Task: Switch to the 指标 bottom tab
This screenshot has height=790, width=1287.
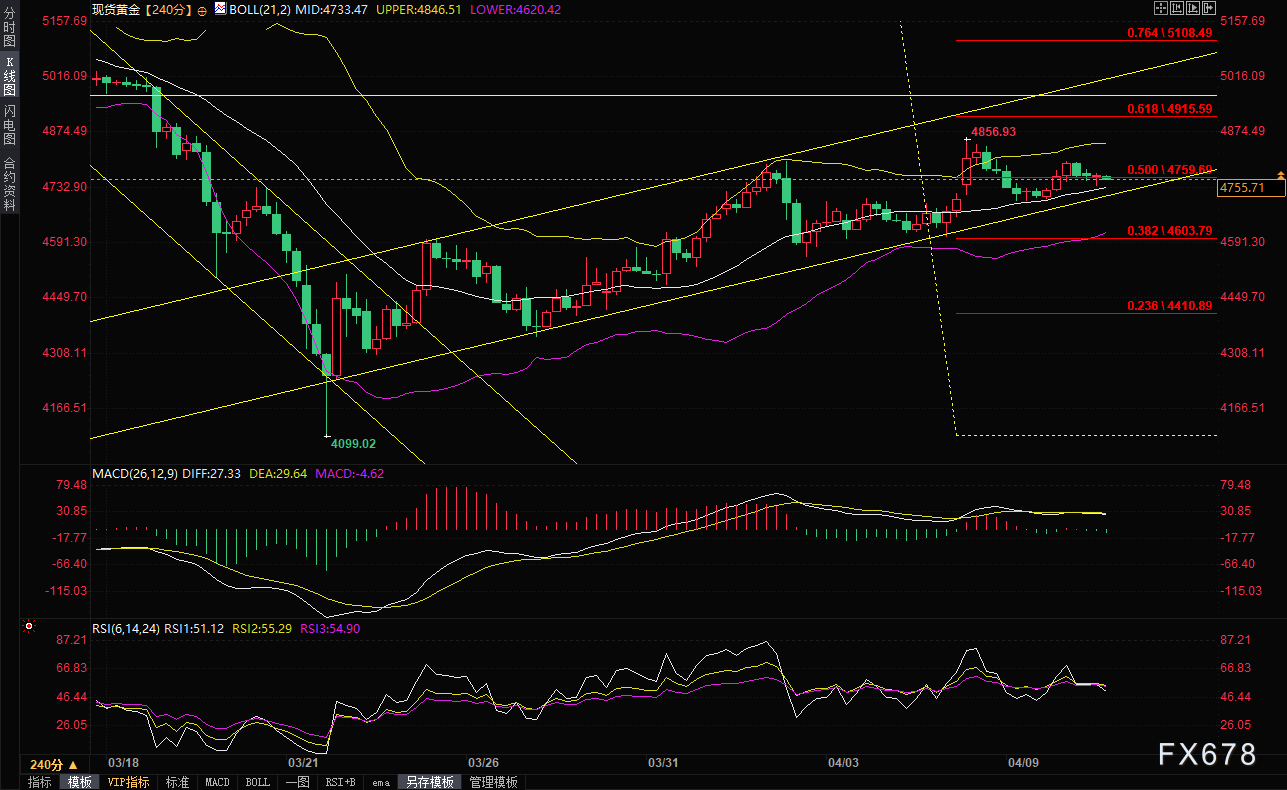Action: (39, 782)
